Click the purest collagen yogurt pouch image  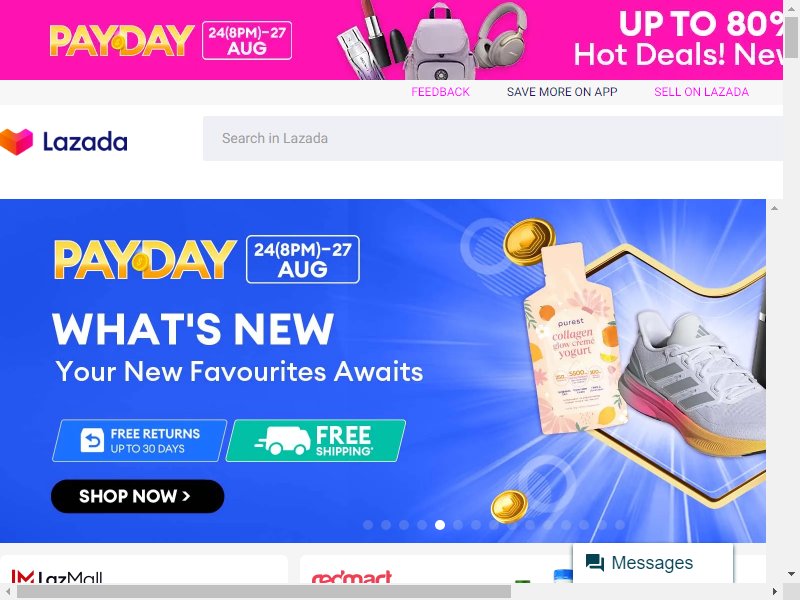[573, 340]
